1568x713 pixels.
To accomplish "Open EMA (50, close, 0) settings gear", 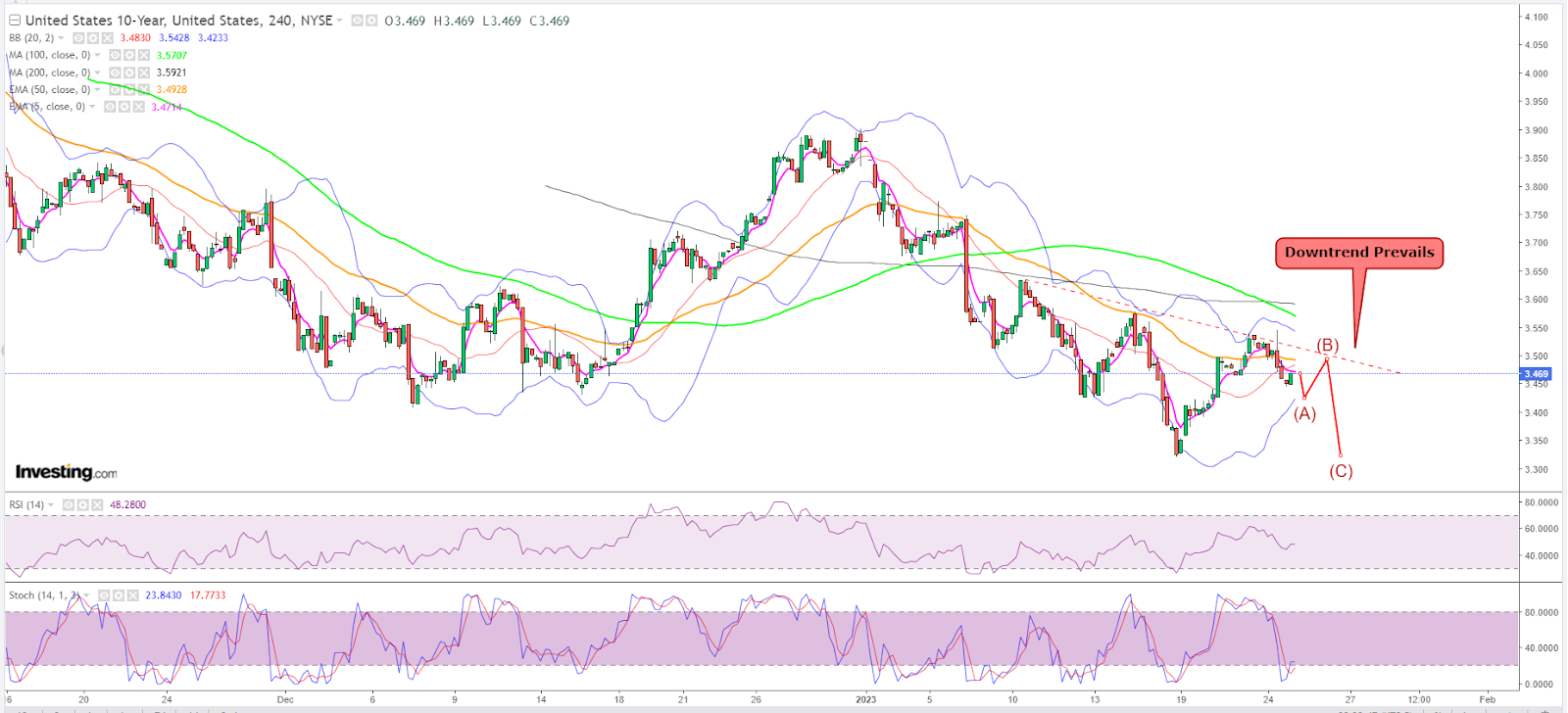I will [129, 89].
